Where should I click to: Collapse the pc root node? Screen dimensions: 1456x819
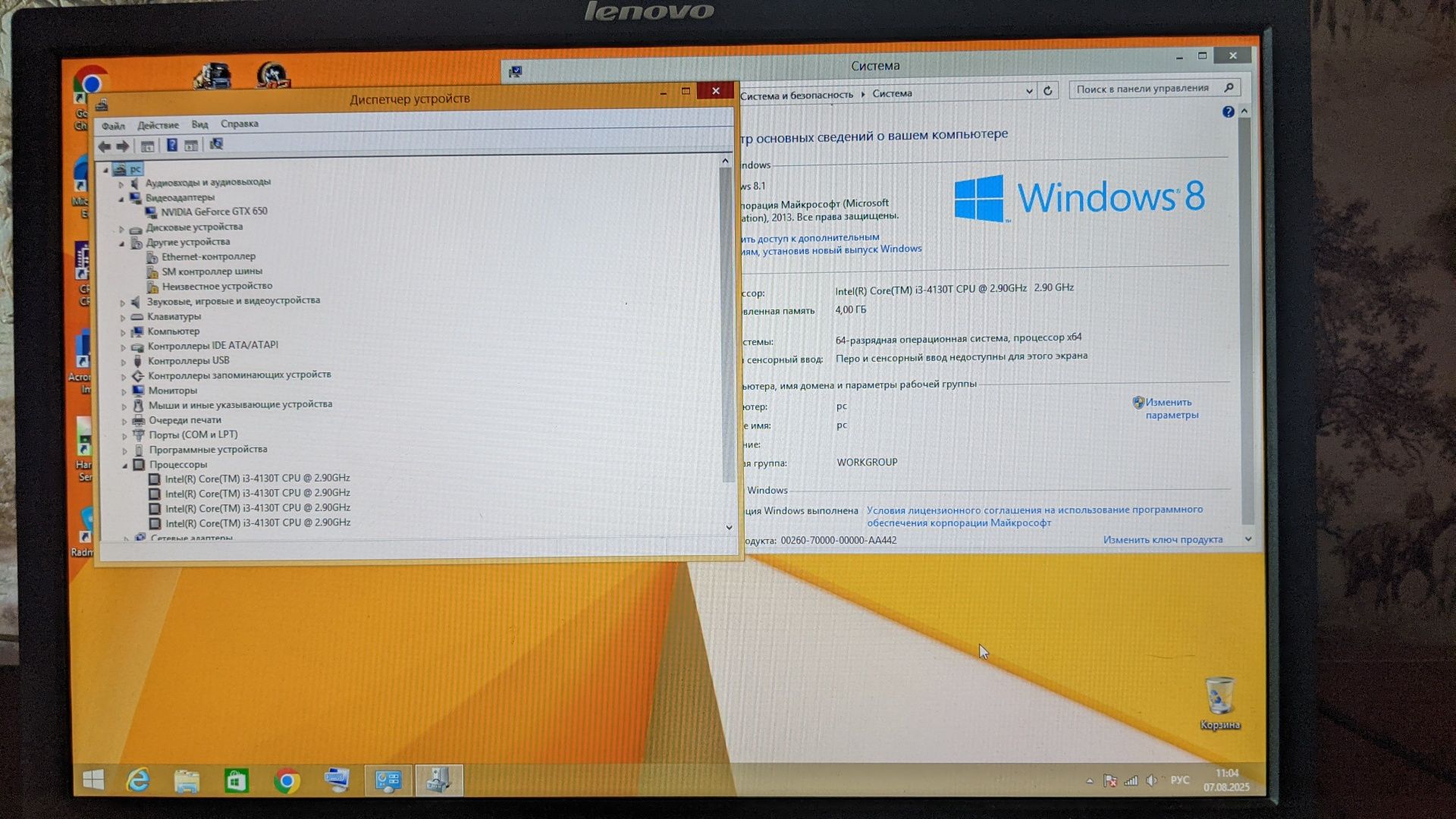pos(106,170)
